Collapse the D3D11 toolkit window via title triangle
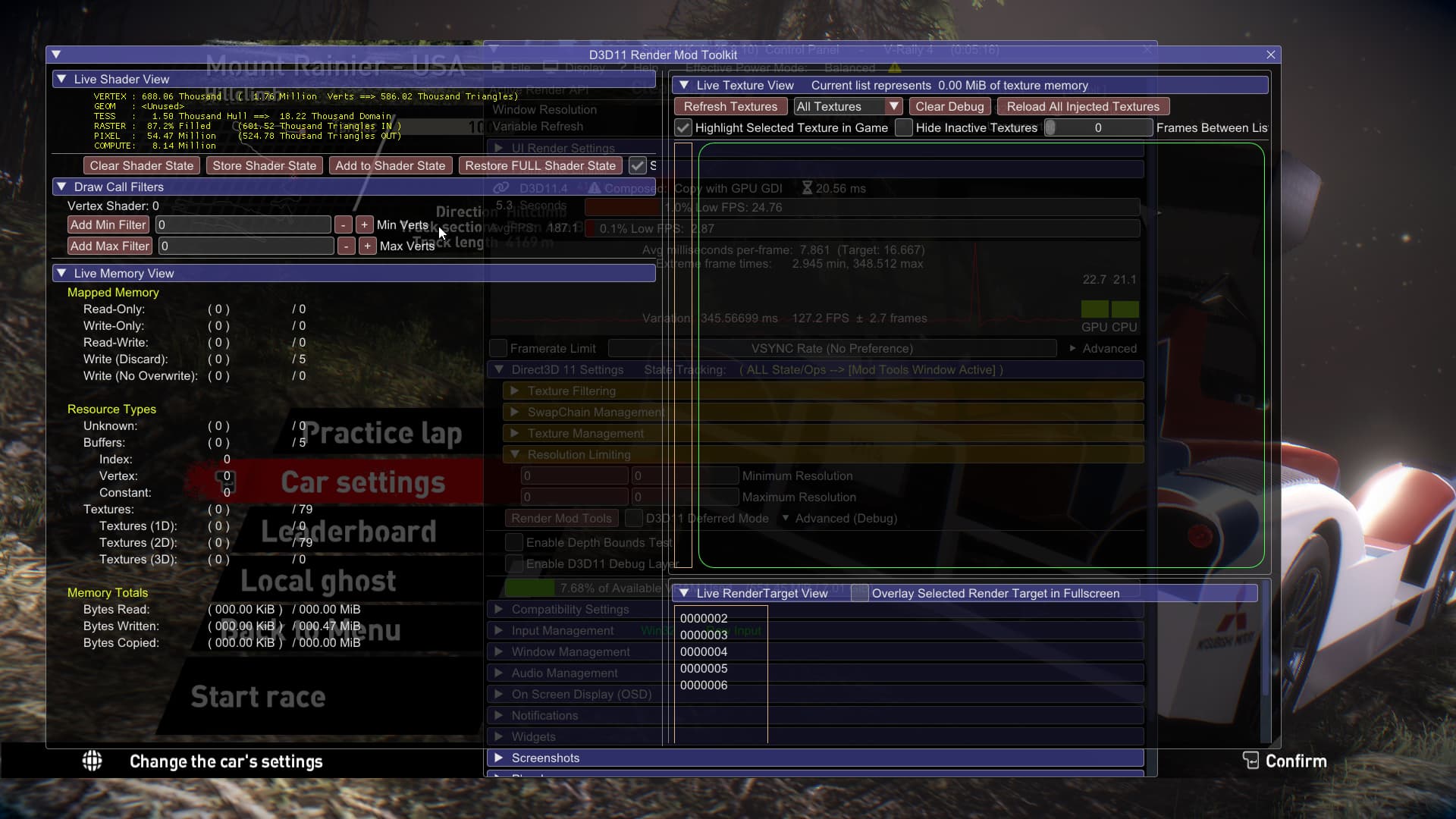Screen dimensions: 1456x819 coord(56,55)
